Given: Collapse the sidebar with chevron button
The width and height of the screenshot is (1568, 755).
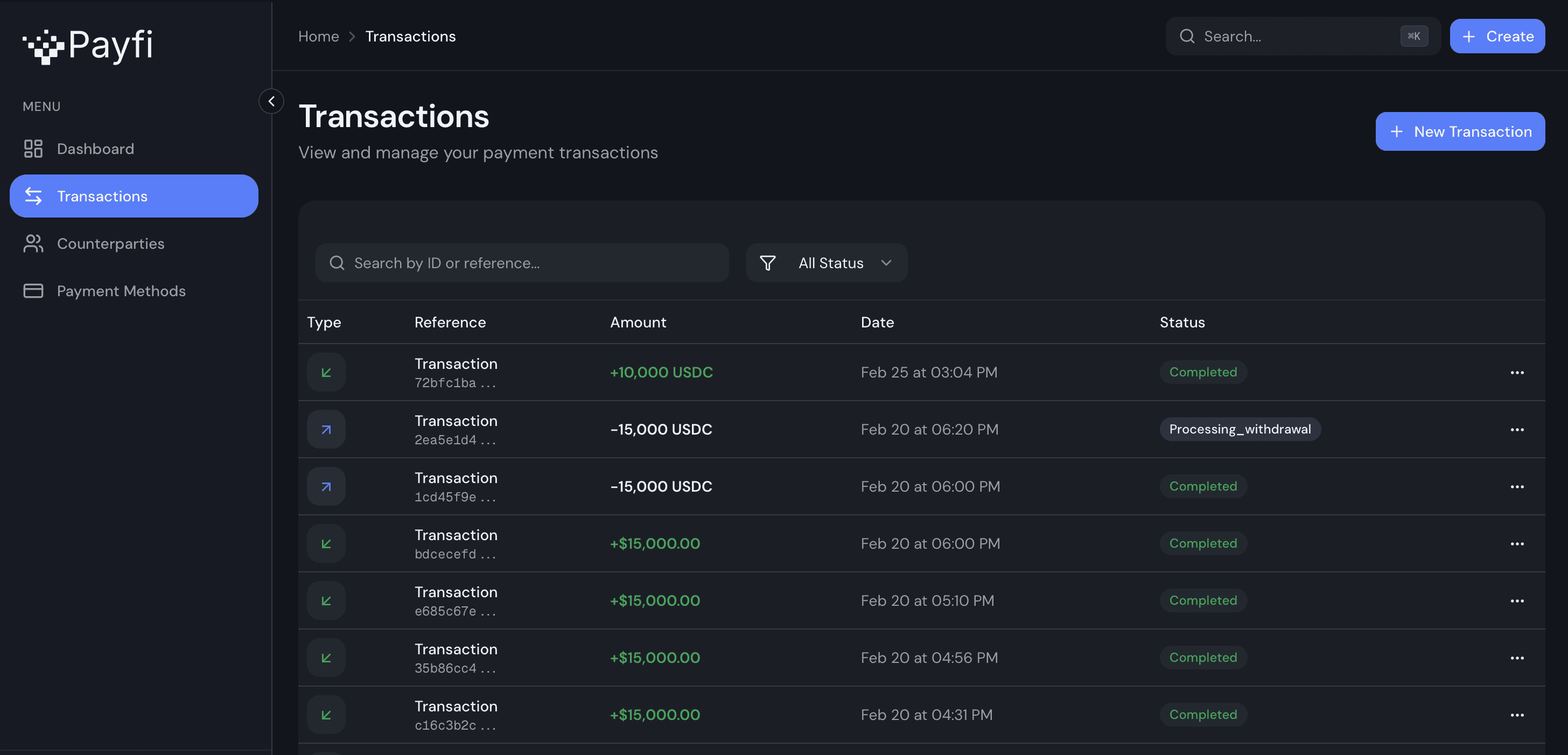Looking at the screenshot, I should 271,101.
